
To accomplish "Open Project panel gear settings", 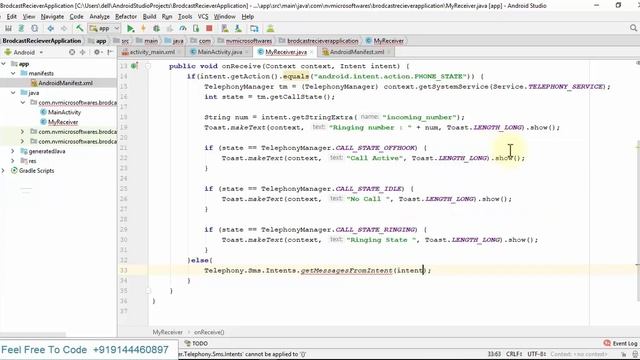I will click(97, 52).
